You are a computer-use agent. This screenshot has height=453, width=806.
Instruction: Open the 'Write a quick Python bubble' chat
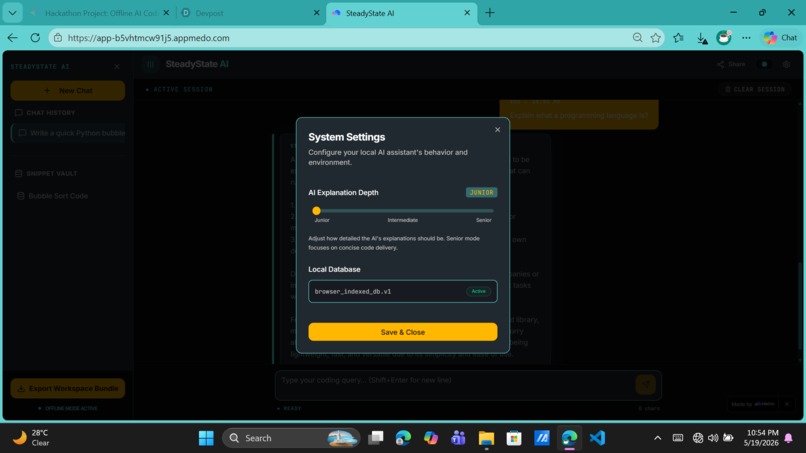68,133
